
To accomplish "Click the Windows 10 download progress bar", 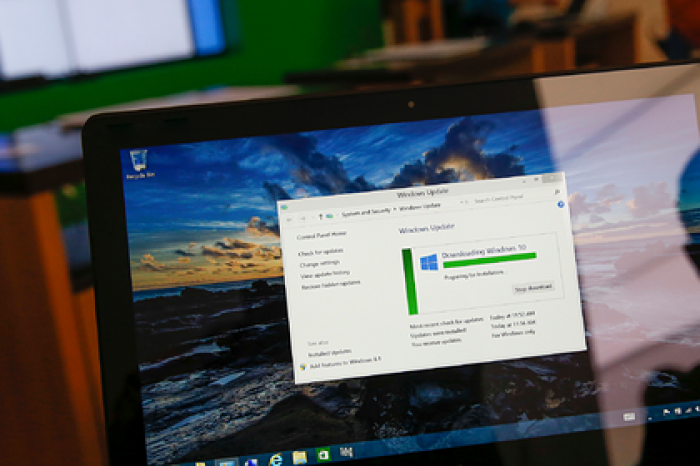I will pyautogui.click(x=490, y=260).
